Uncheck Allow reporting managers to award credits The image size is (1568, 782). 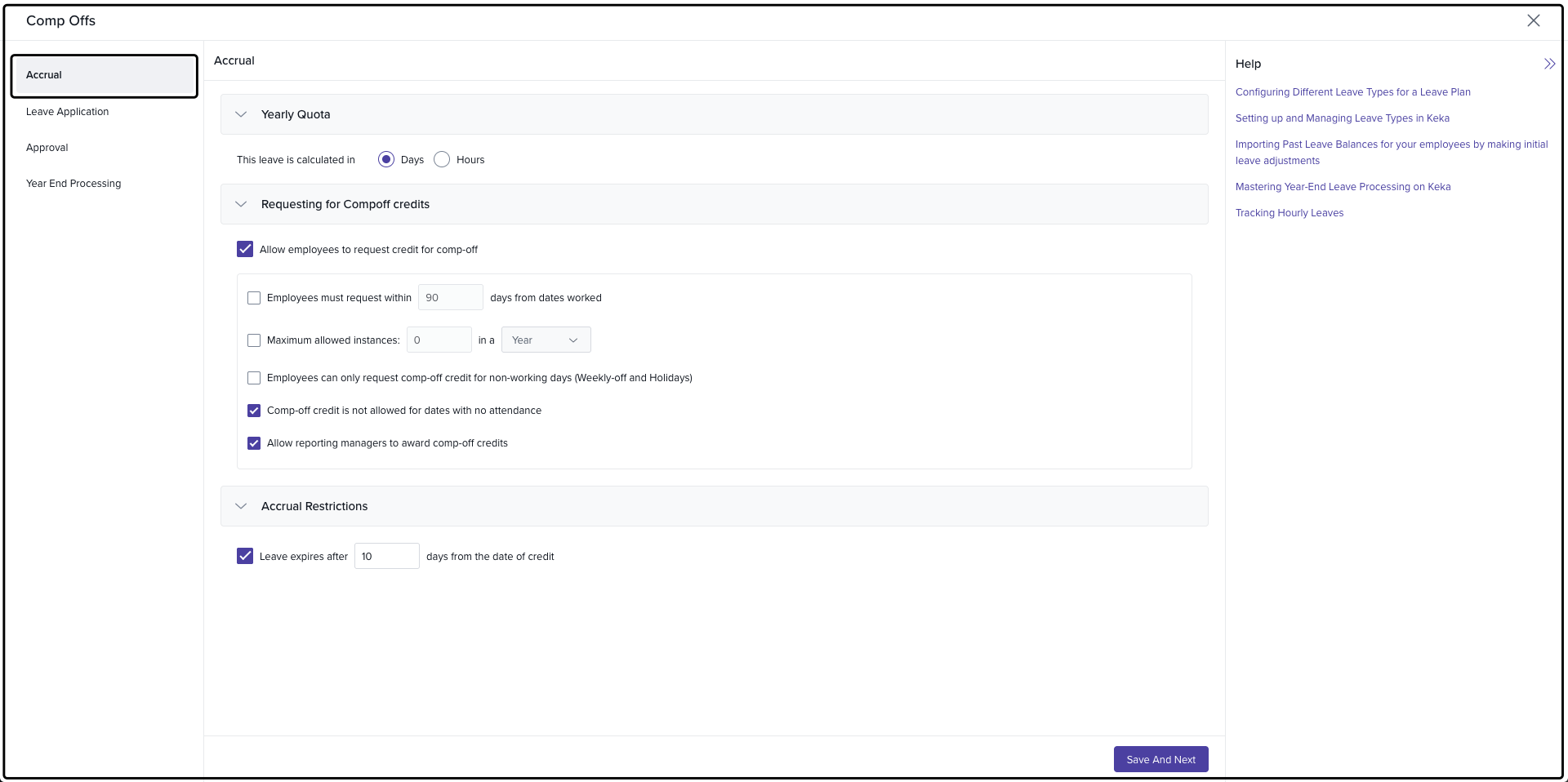[254, 443]
